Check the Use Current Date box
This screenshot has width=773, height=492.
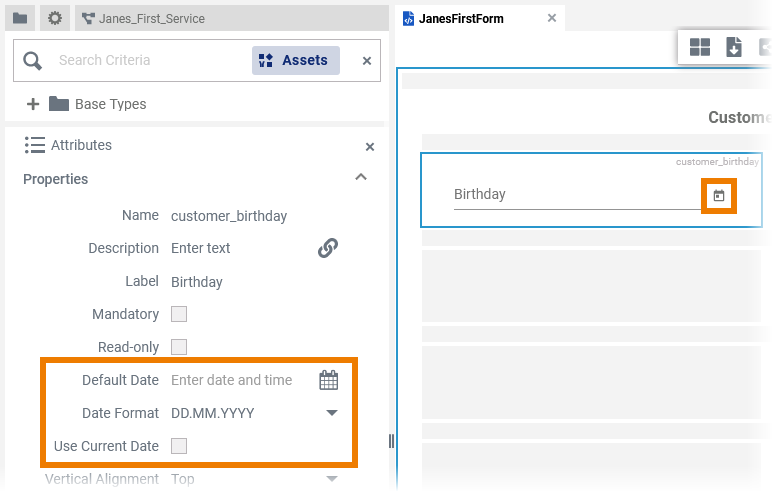(179, 446)
